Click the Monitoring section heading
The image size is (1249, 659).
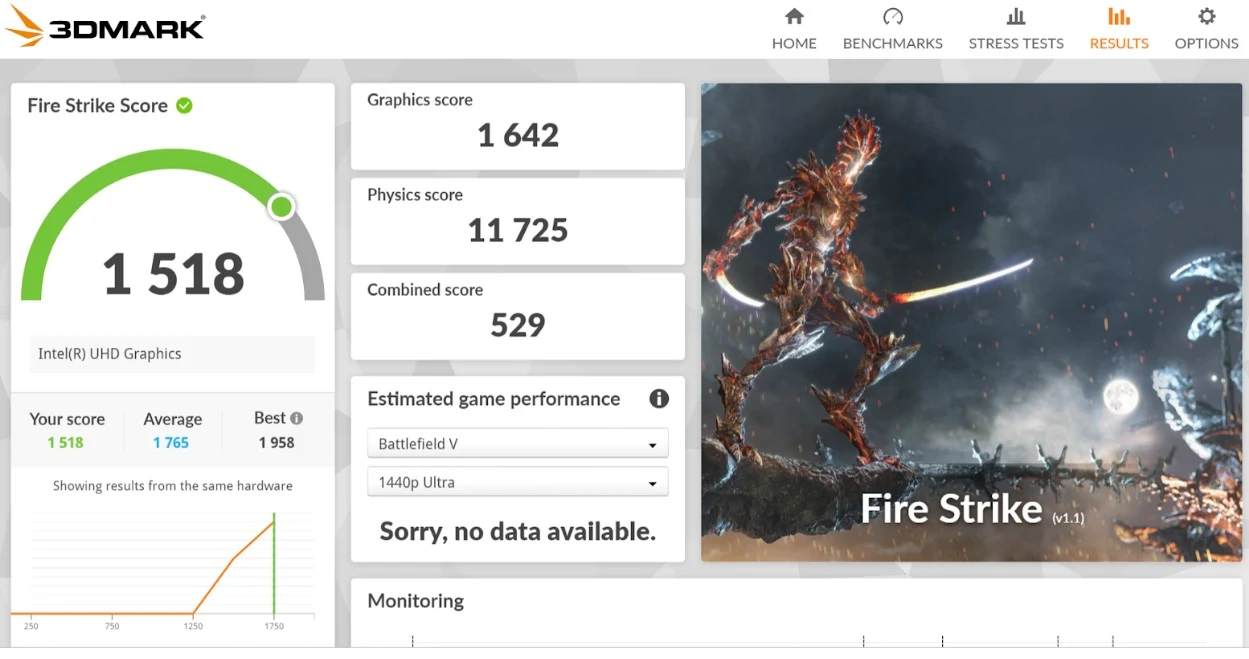click(x=416, y=601)
